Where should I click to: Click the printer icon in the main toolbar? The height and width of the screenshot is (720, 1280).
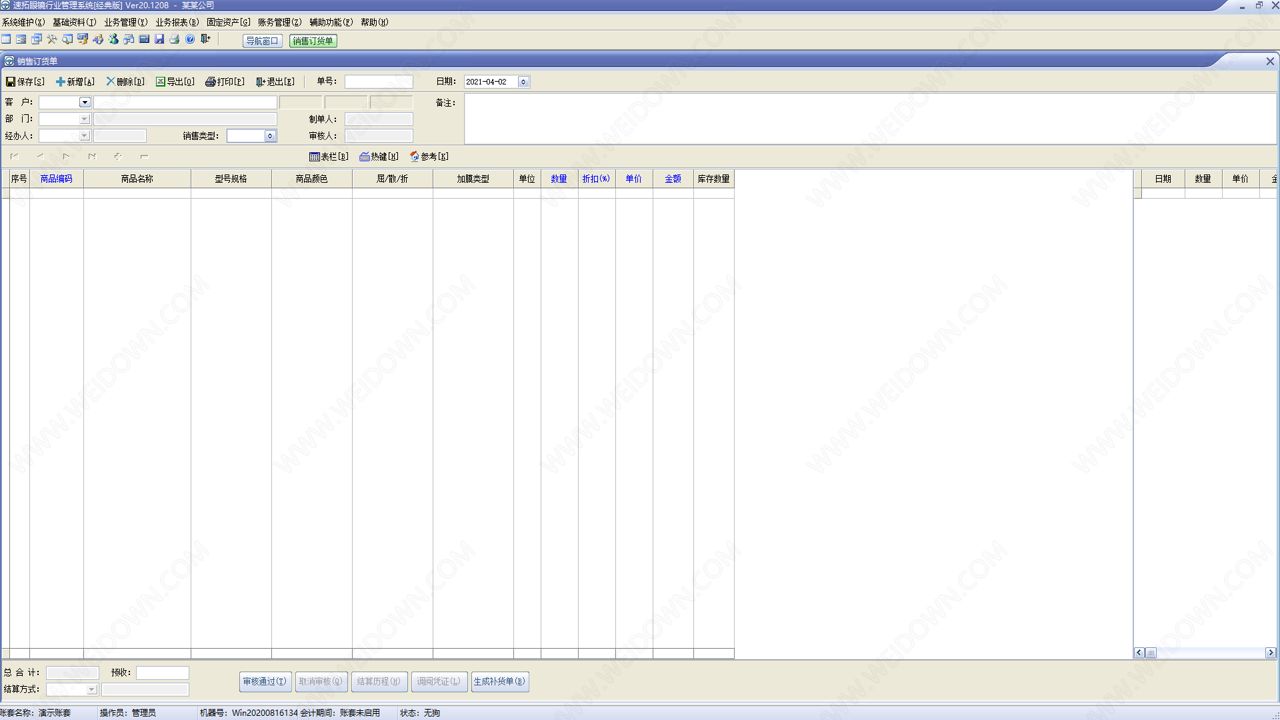[x=174, y=39]
